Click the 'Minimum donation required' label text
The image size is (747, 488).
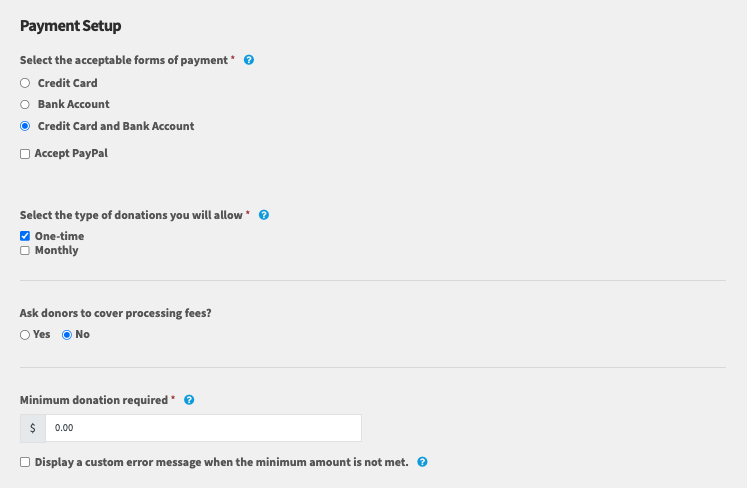pos(94,400)
